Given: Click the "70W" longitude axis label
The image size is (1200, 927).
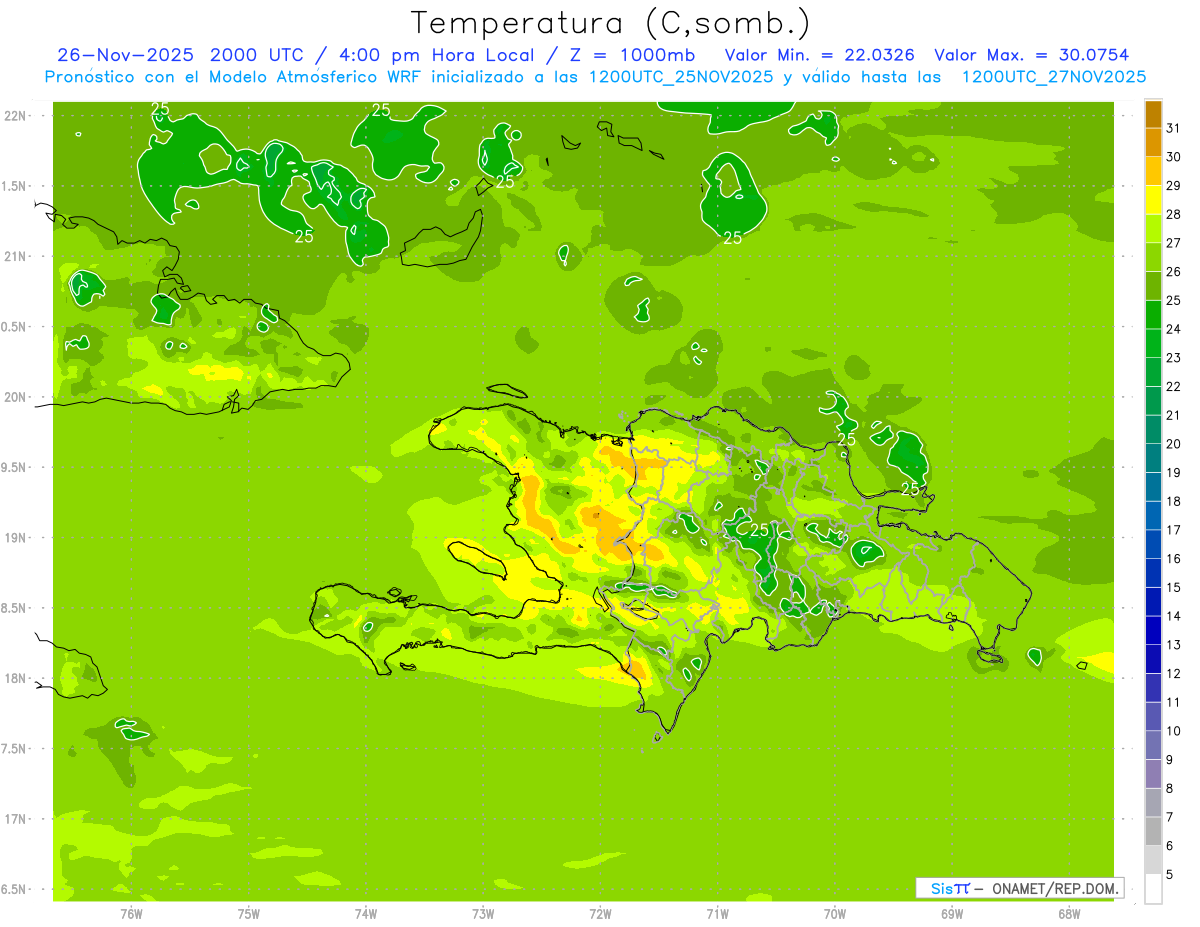Looking at the screenshot, I should (835, 913).
